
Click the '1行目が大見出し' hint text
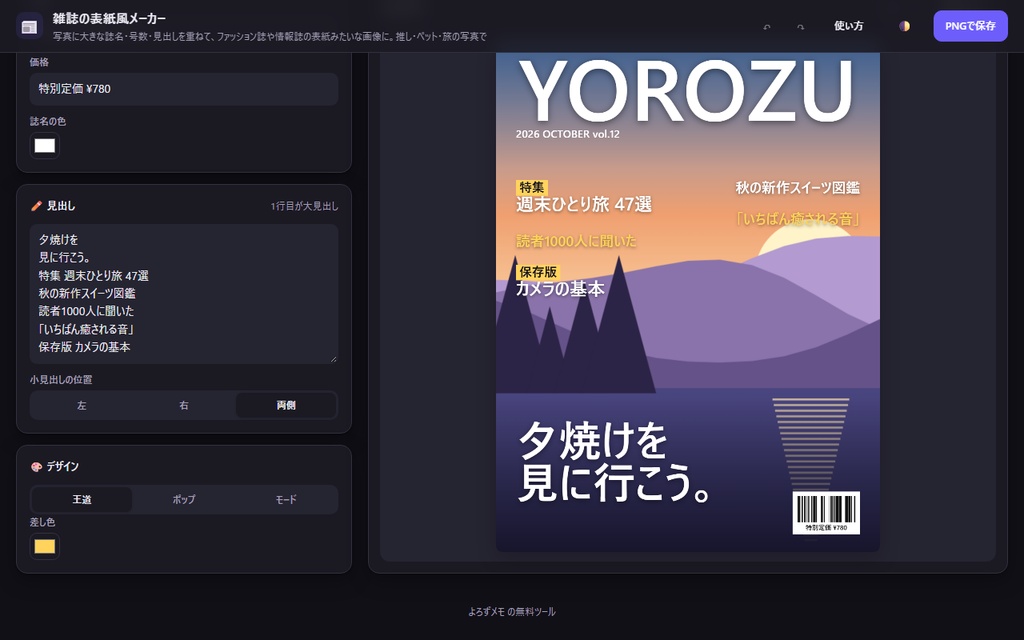[304, 206]
